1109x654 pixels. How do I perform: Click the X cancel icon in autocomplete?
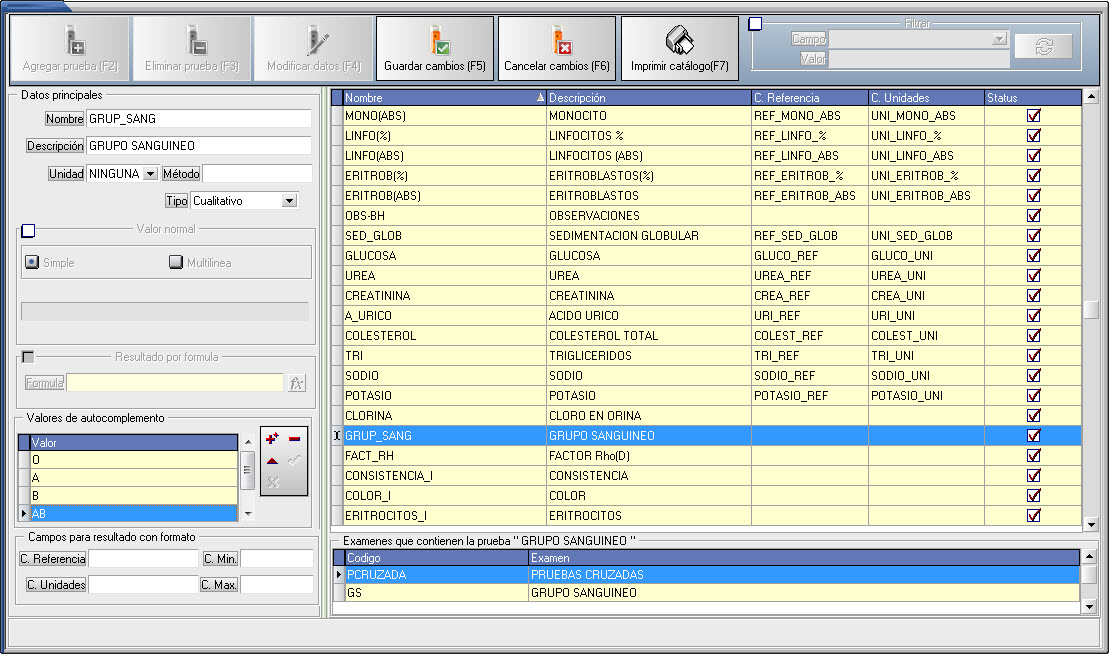[x=273, y=483]
